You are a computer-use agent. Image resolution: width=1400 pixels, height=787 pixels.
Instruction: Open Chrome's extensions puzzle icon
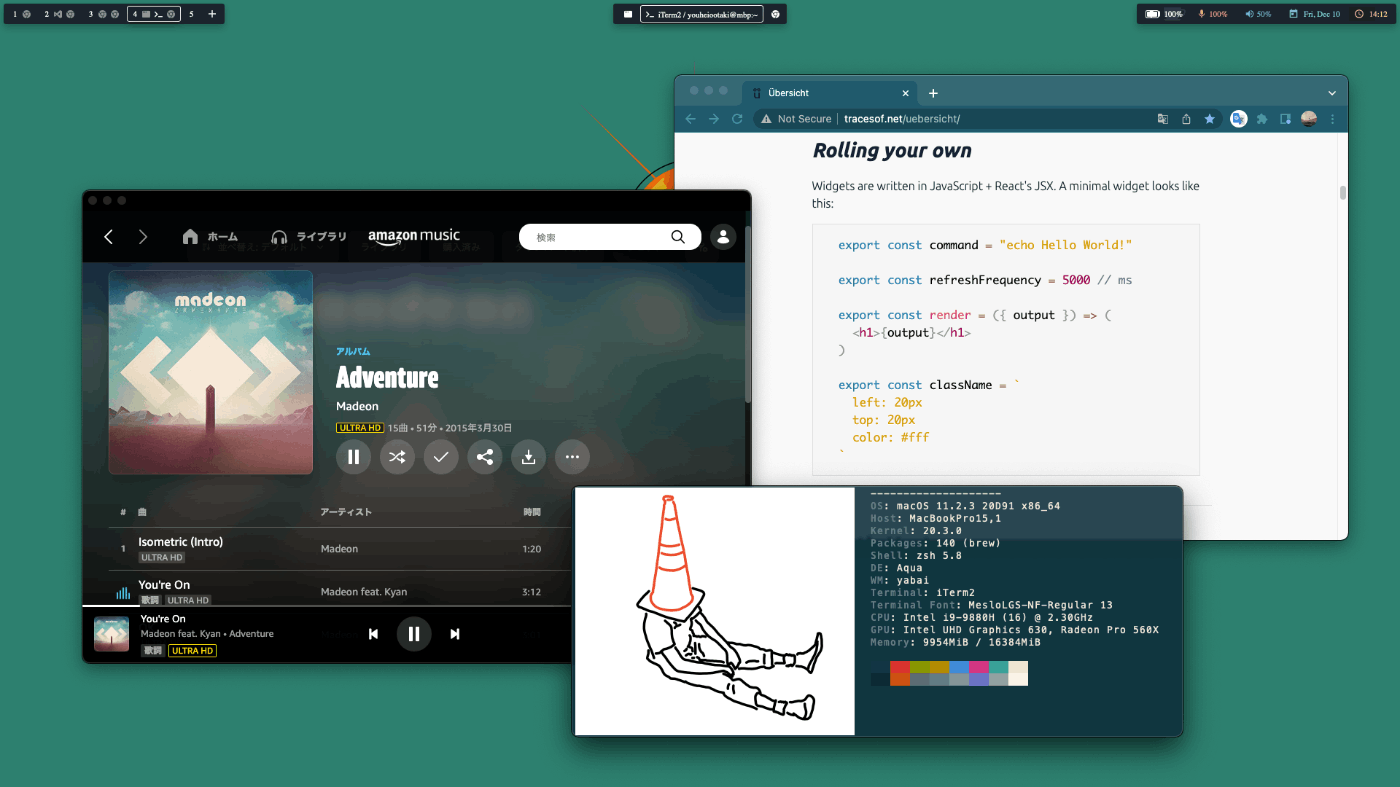click(1262, 119)
